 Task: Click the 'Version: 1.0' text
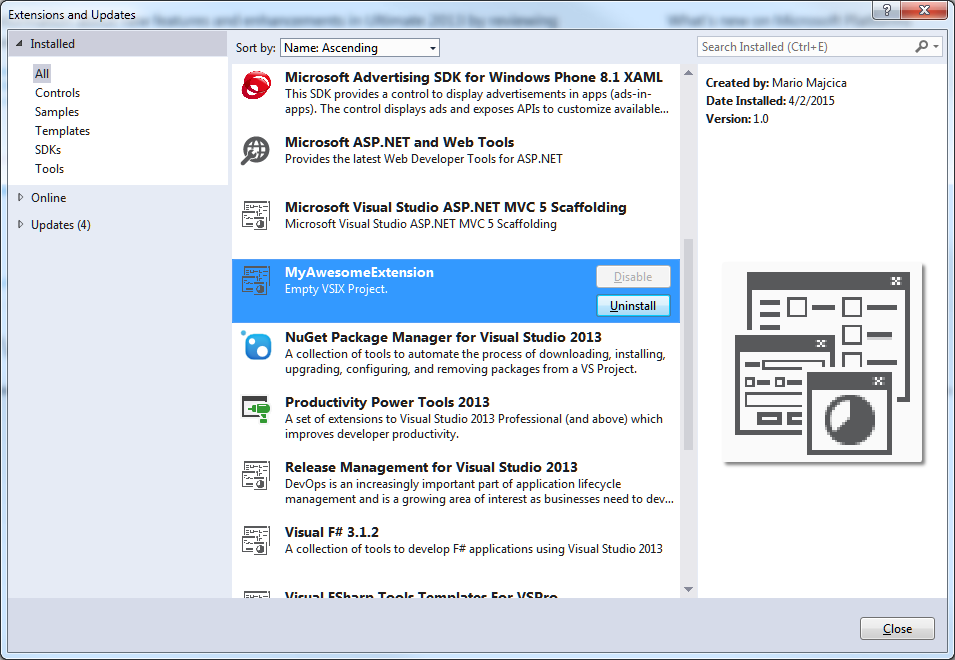coord(737,119)
